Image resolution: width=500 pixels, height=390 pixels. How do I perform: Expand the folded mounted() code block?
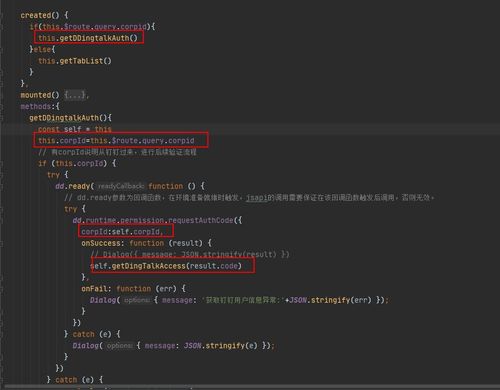click(76, 95)
